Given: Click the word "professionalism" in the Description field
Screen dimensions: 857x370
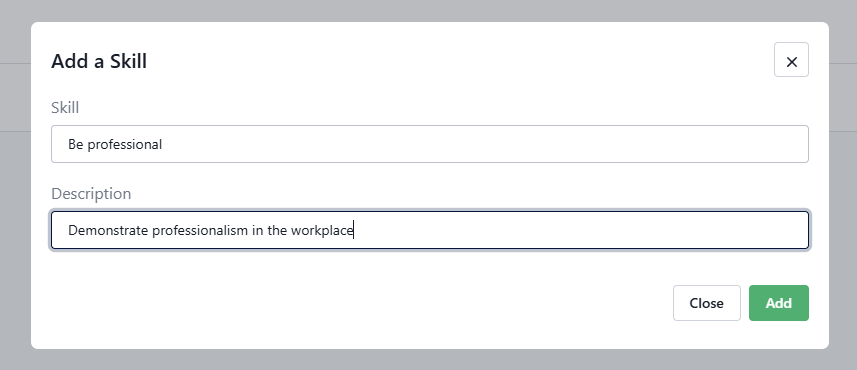Looking at the screenshot, I should coord(200,230).
